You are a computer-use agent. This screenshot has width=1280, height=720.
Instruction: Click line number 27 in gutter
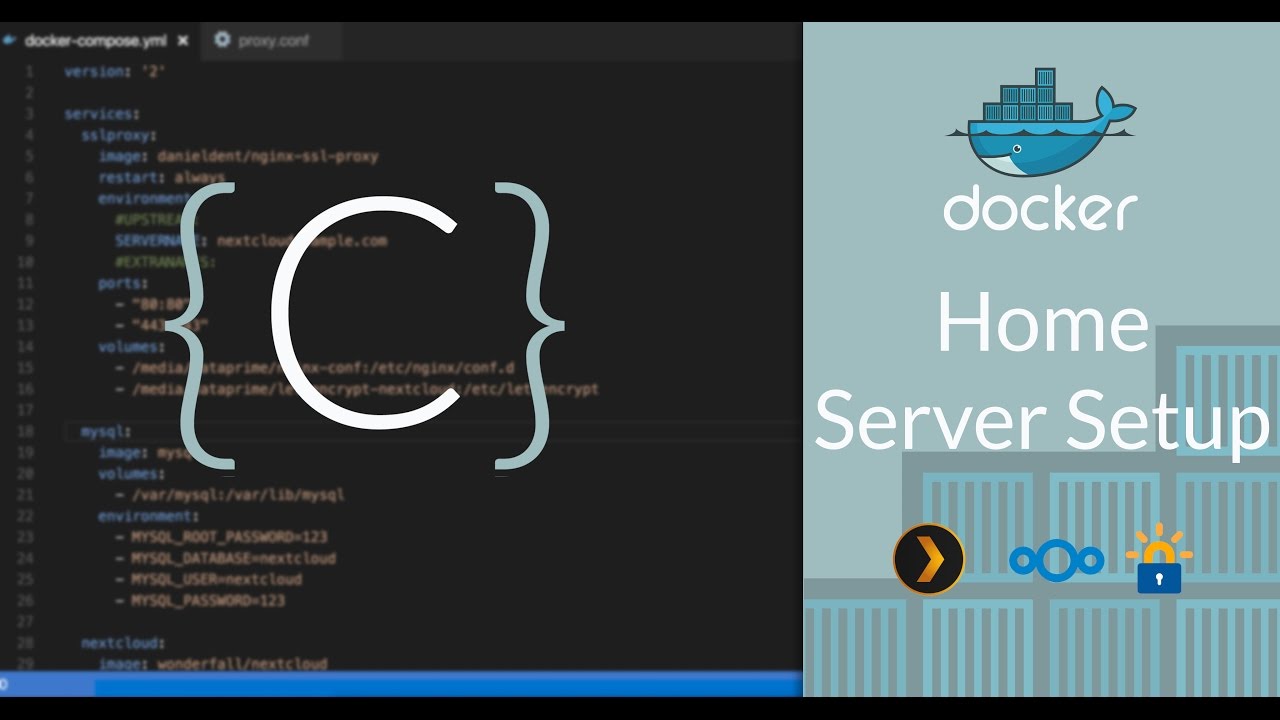[x=26, y=621]
